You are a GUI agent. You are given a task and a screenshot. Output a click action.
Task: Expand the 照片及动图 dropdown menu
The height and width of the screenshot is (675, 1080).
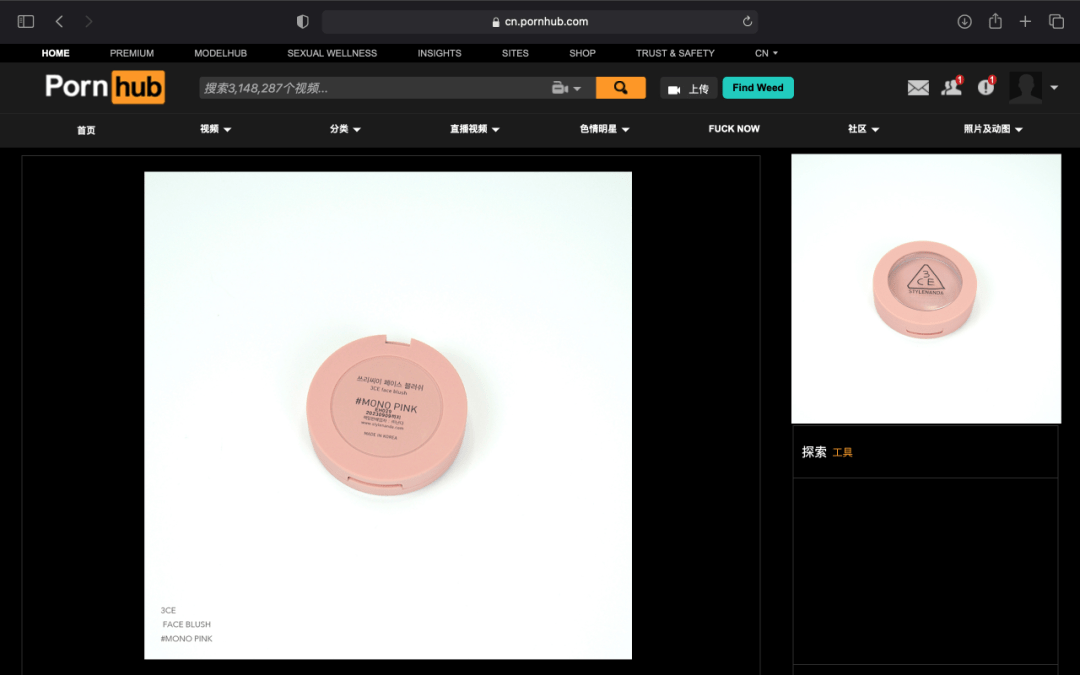point(993,129)
